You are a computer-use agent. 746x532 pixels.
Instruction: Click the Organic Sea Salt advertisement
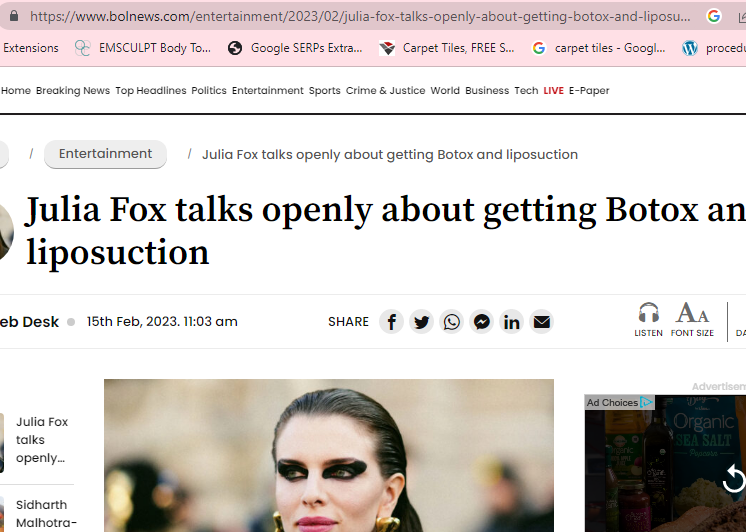pos(665,463)
